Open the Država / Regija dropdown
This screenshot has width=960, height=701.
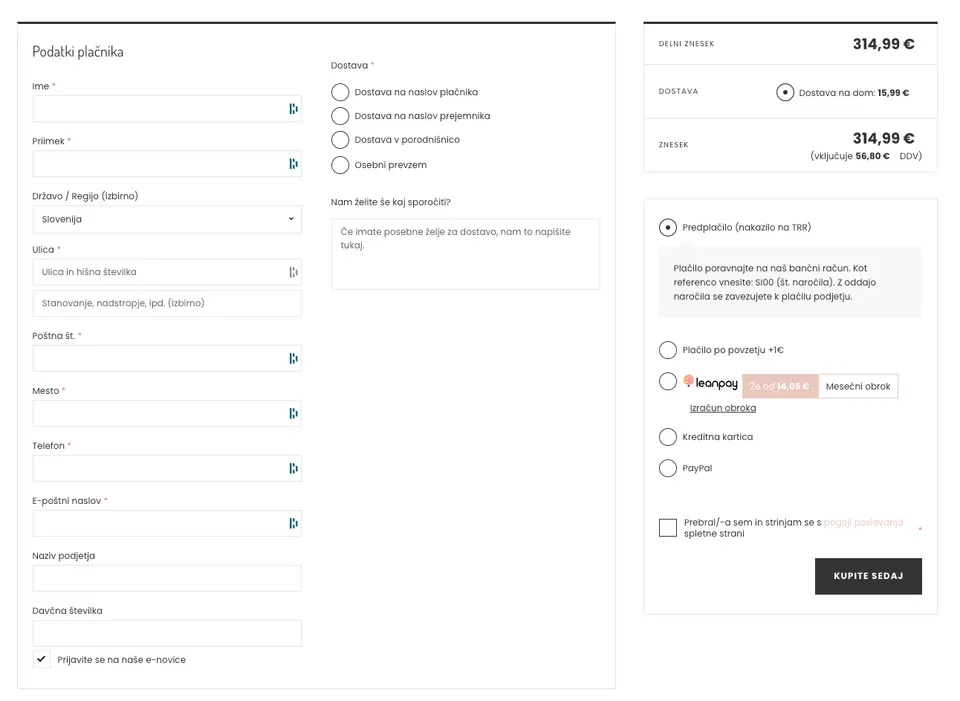coord(167,219)
